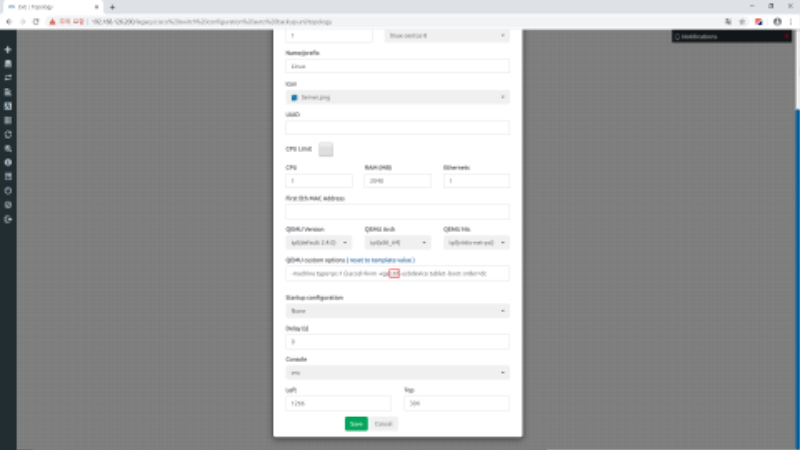Viewport: 800px width, 450px height.
Task: Open the Status sidebar icon
Action: 8,162
